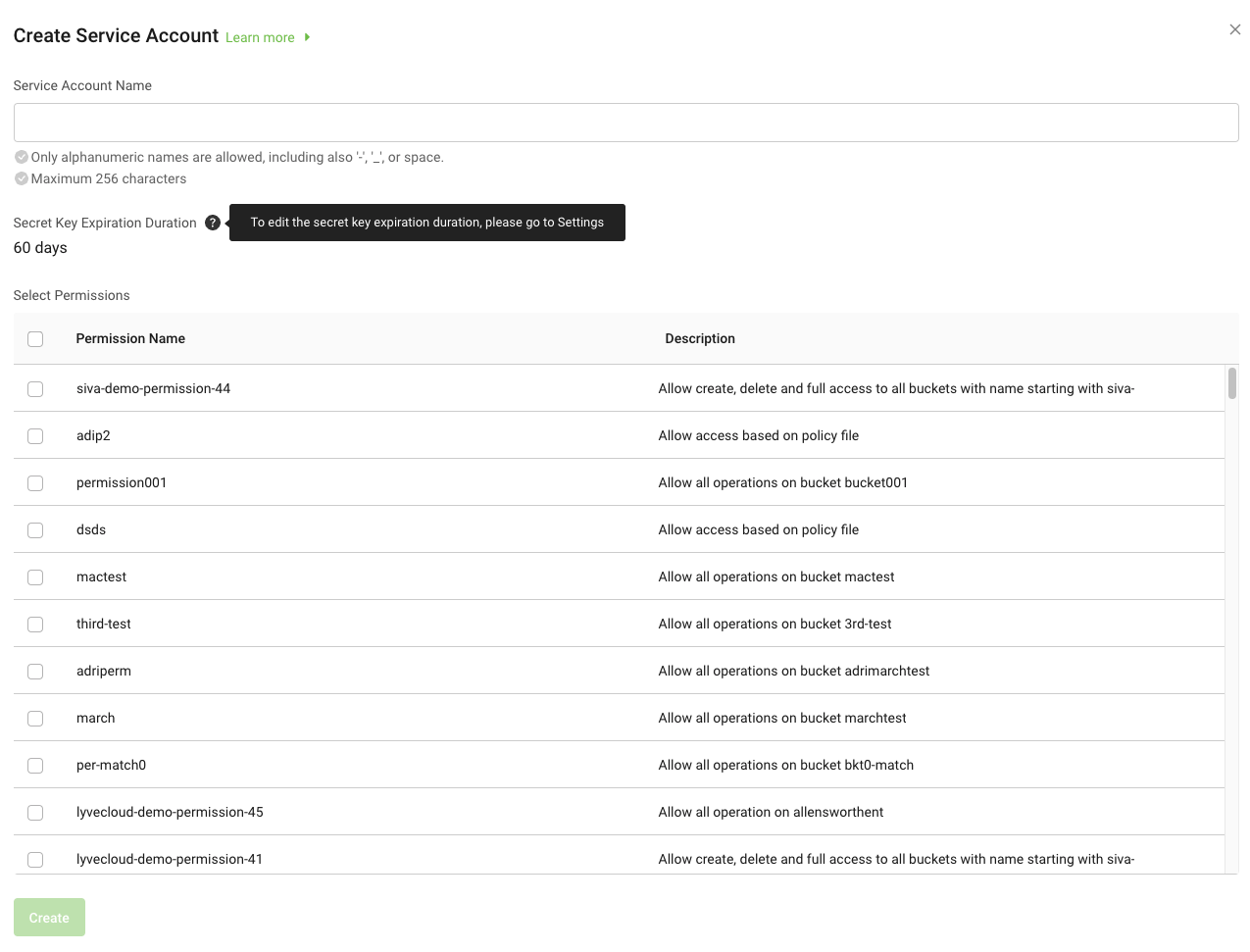This screenshot has width=1250, height=952.
Task: Select the lyvecloud-demo-permission-45 checkbox
Action: pos(35,813)
